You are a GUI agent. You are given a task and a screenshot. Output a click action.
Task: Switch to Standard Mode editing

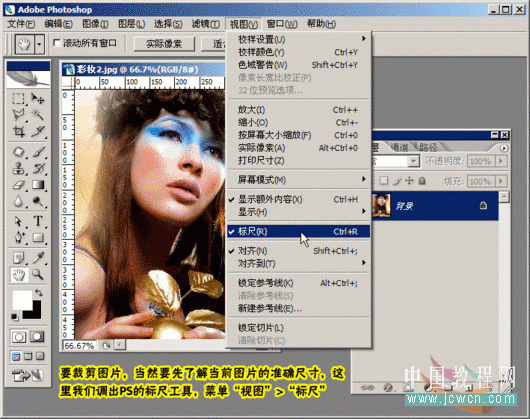pyautogui.click(x=18, y=337)
